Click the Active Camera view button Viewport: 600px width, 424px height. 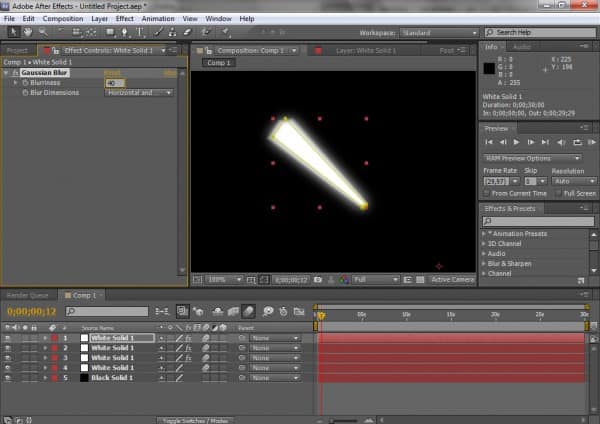tap(451, 280)
